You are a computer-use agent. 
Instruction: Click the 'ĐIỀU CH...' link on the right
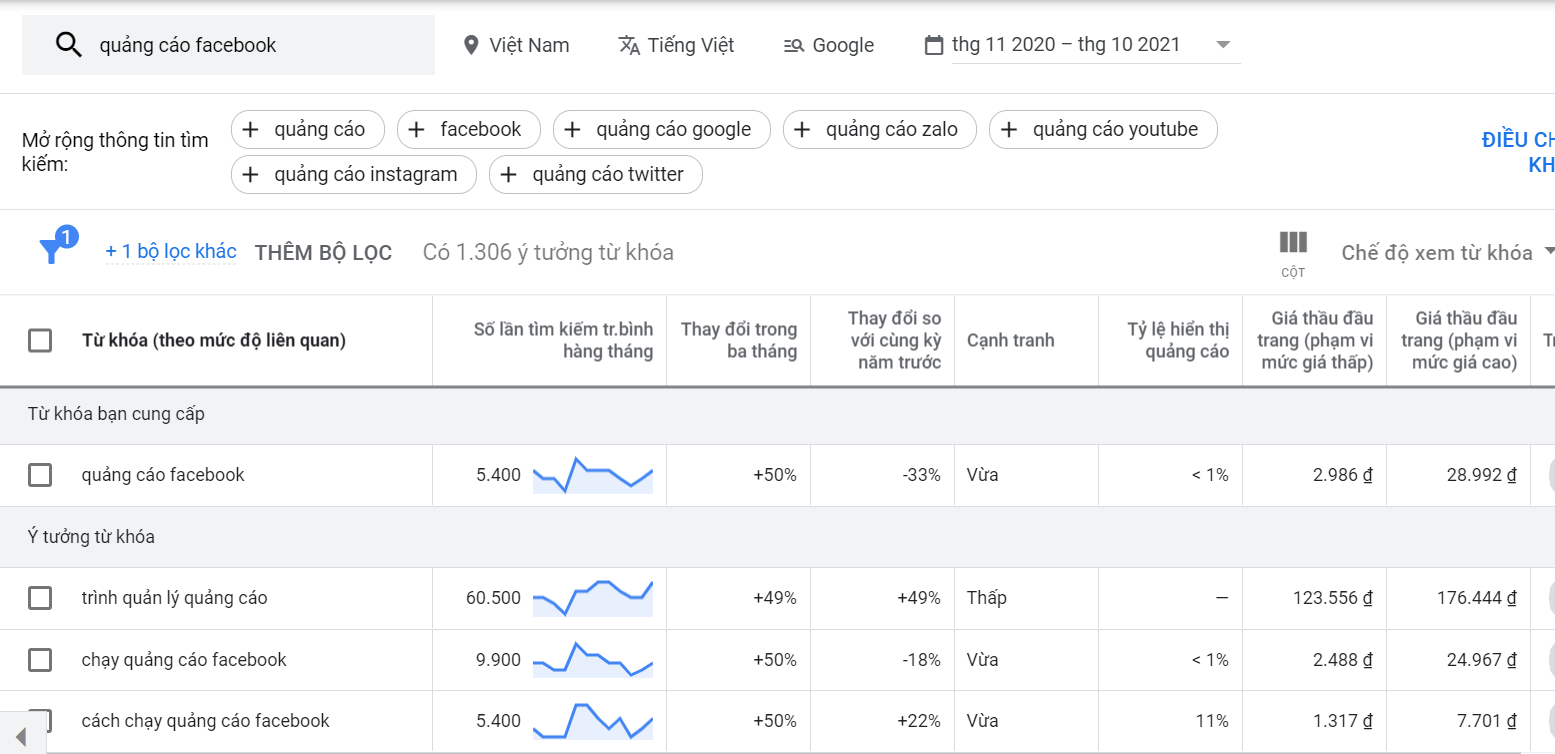(1518, 152)
